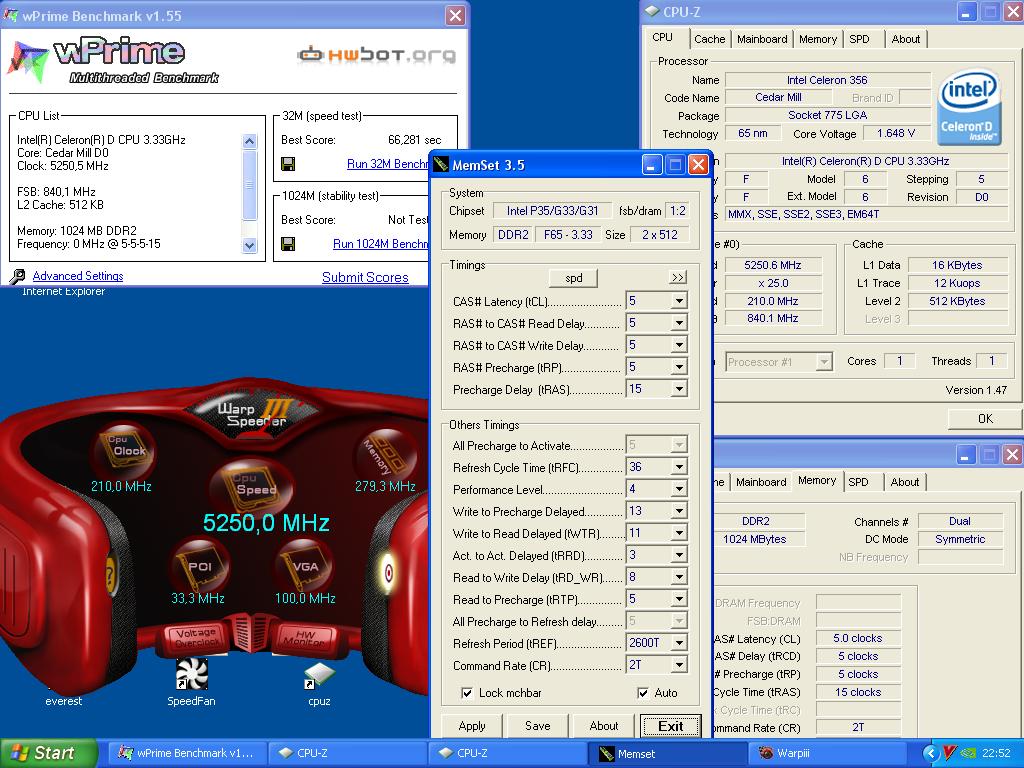1024x768 pixels.
Task: Click the Apply button in MemSet
Action: point(472,726)
